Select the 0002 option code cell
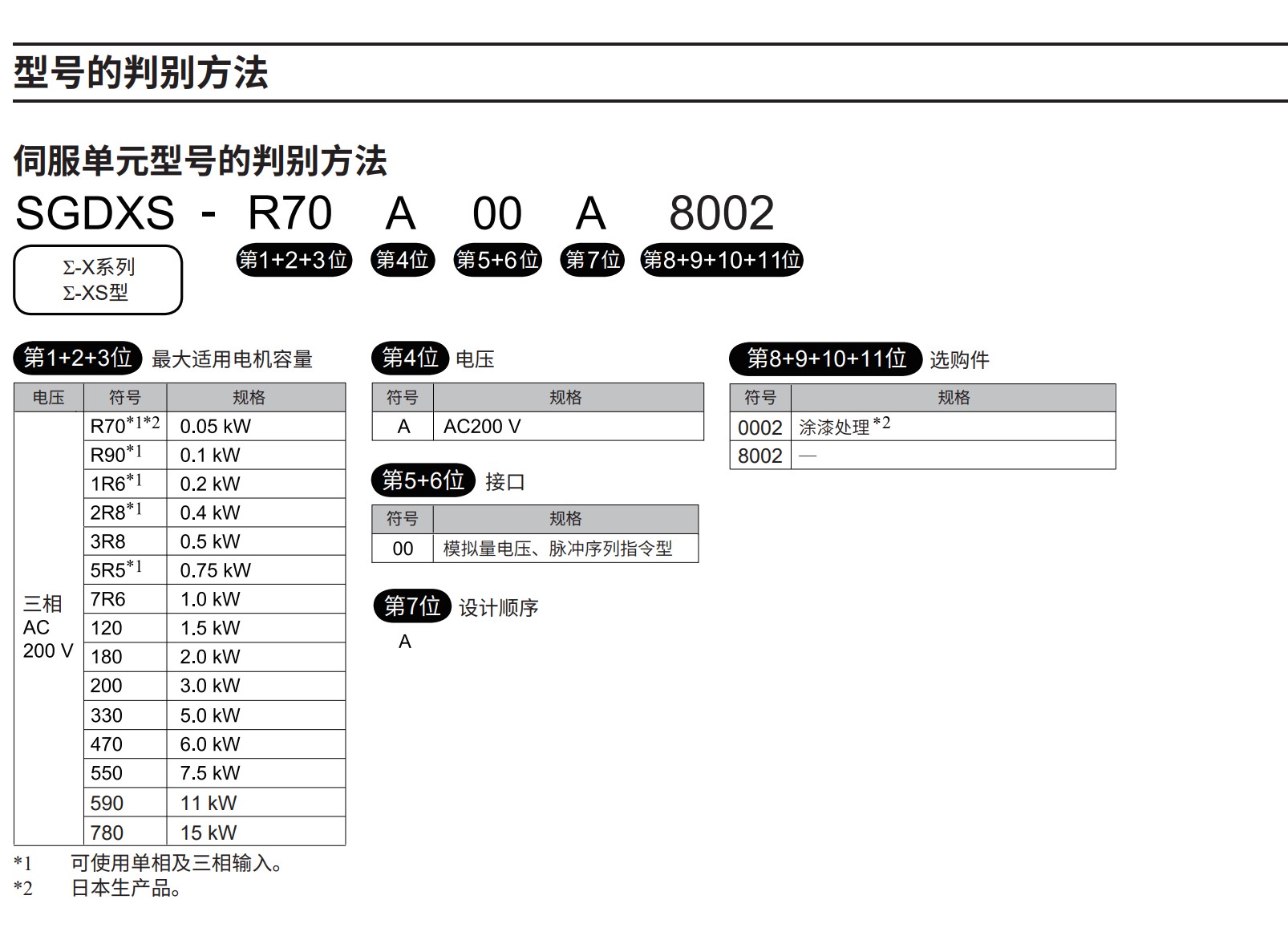Viewport: 1288px width, 940px height. (x=759, y=427)
